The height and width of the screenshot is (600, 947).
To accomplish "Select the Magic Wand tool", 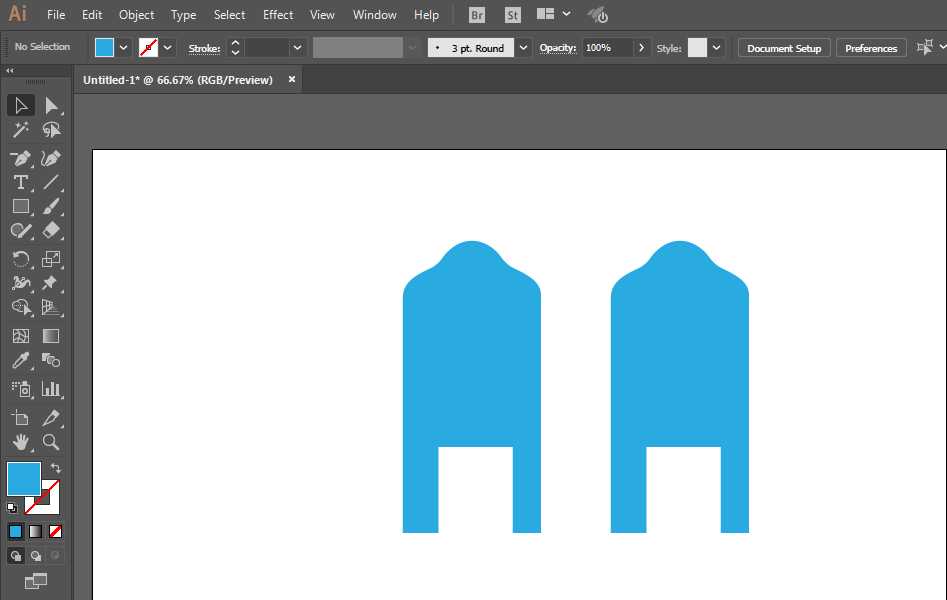I will click(20, 130).
